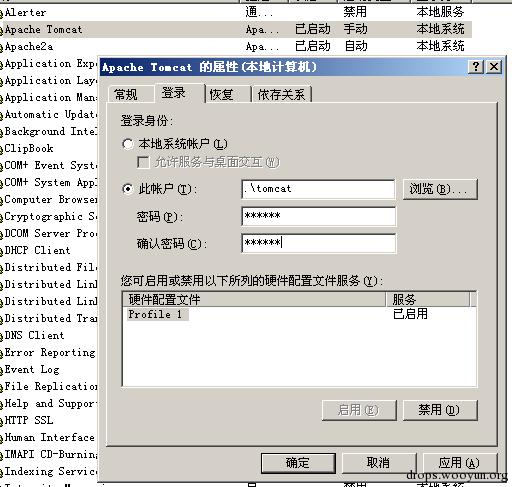512x487 pixels.
Task: Select the IMAPI CD-Burning service row
Action: point(49,454)
